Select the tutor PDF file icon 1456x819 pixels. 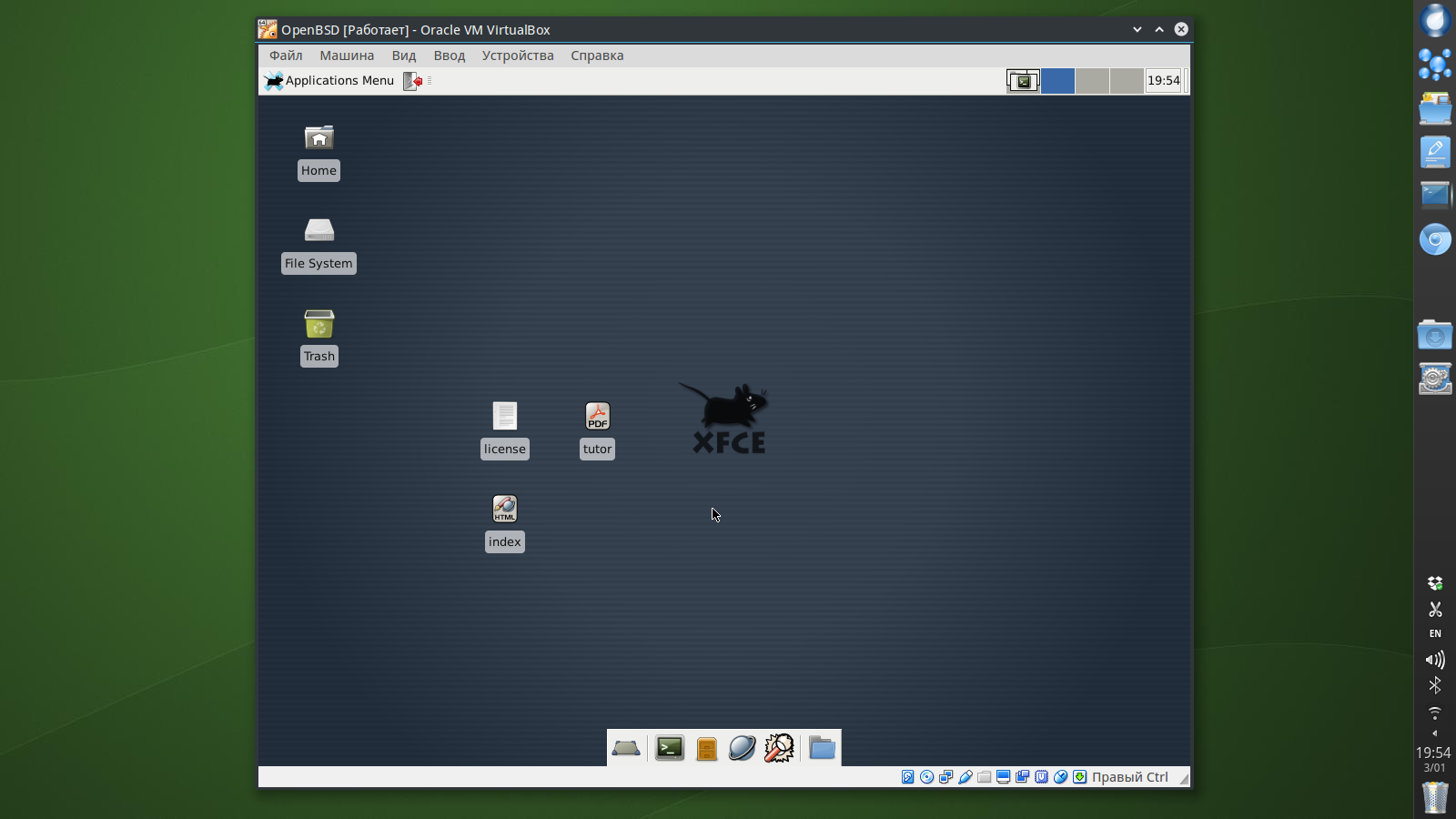click(598, 430)
